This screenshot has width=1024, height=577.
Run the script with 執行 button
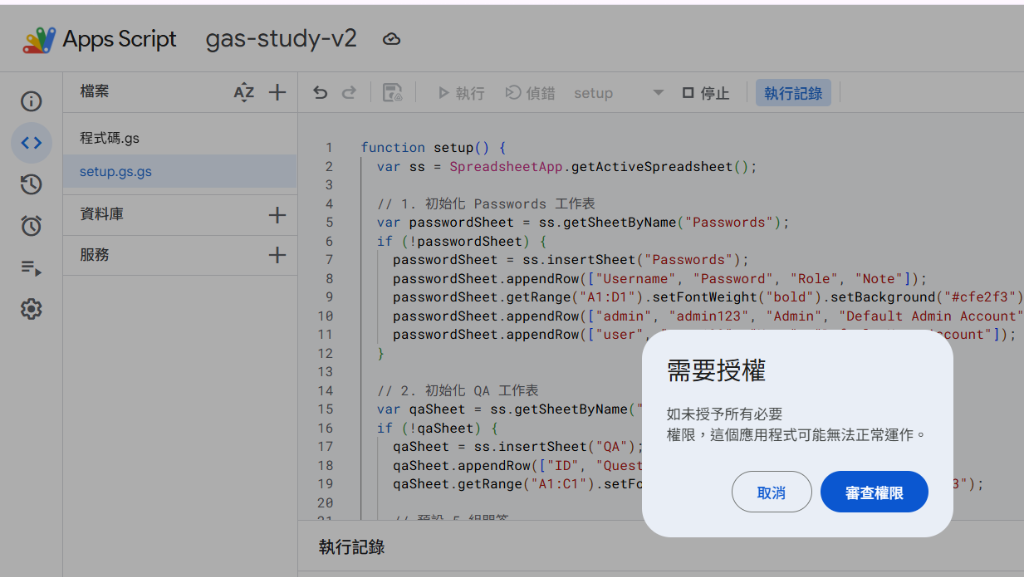click(x=461, y=93)
